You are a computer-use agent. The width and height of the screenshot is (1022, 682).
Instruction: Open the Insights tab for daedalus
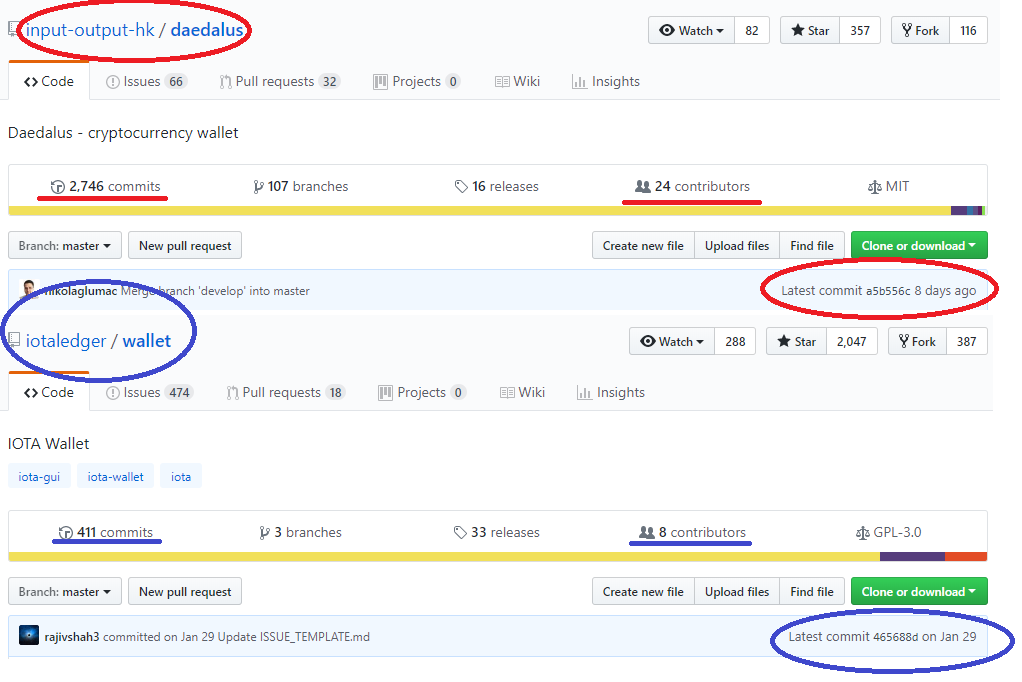pyautogui.click(x=606, y=82)
